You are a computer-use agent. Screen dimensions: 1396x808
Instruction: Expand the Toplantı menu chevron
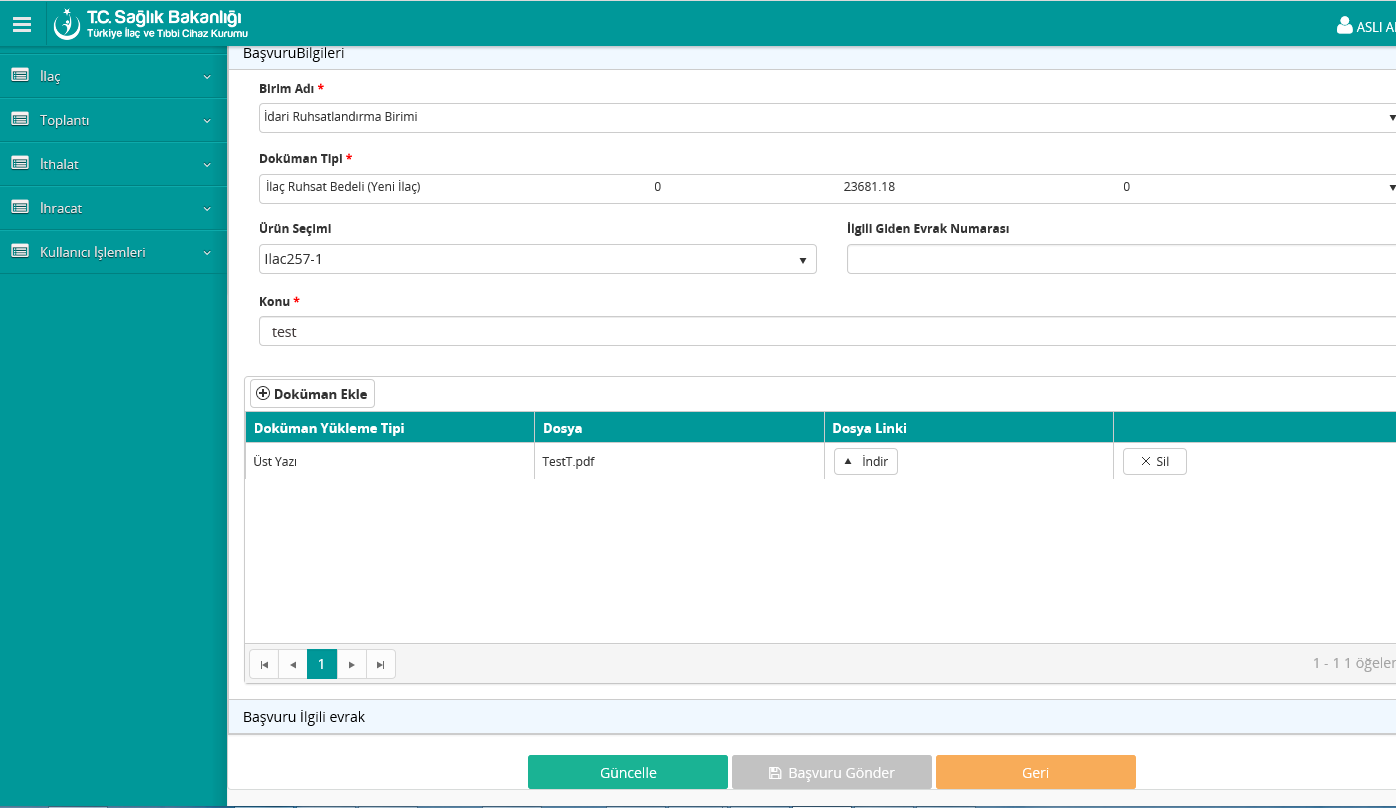point(207,121)
